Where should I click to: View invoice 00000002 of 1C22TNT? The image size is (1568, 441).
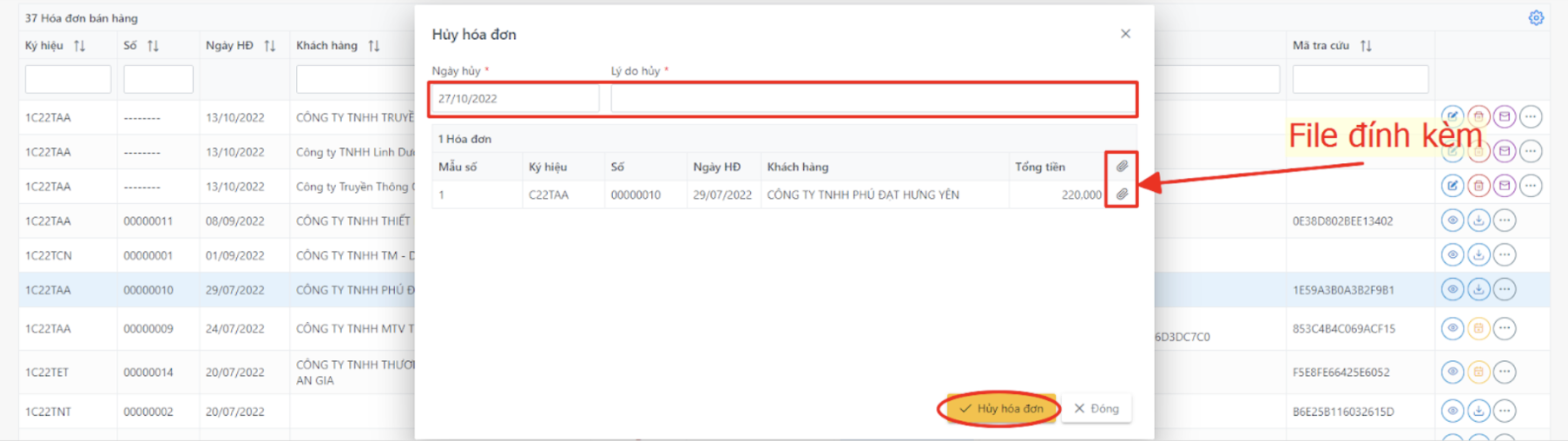point(1453,411)
